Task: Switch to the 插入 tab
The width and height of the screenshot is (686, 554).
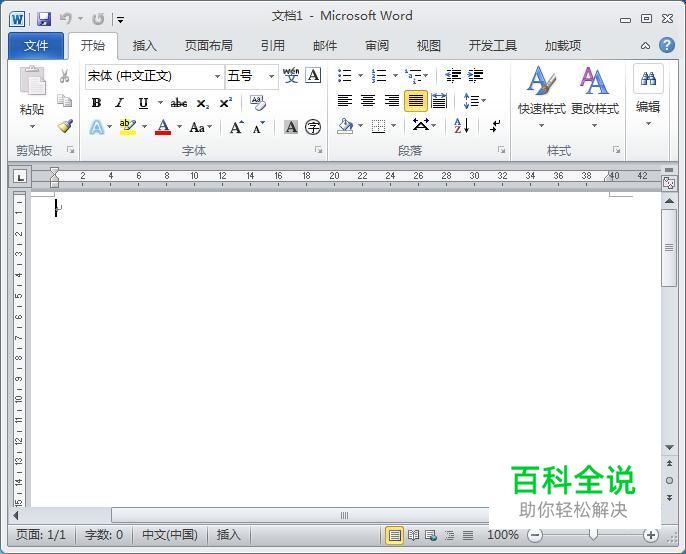Action: click(x=144, y=46)
